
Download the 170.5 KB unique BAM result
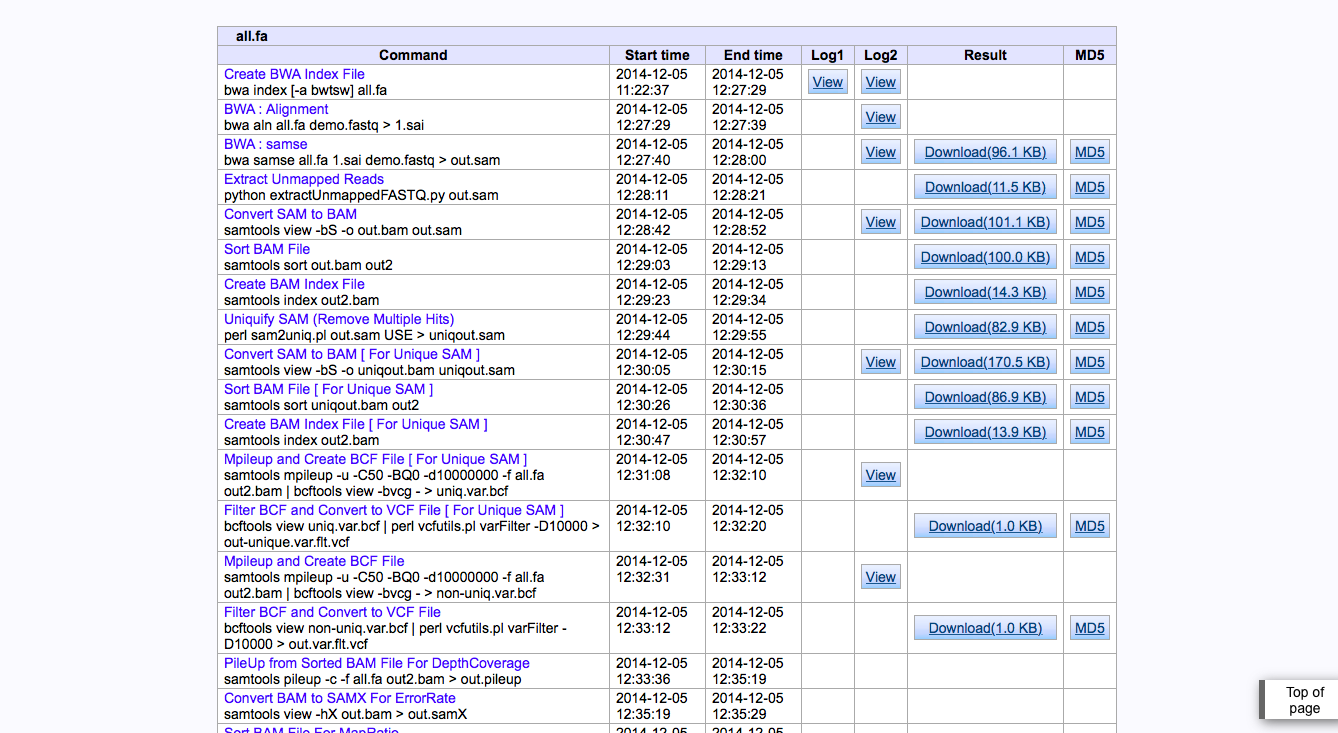point(985,362)
